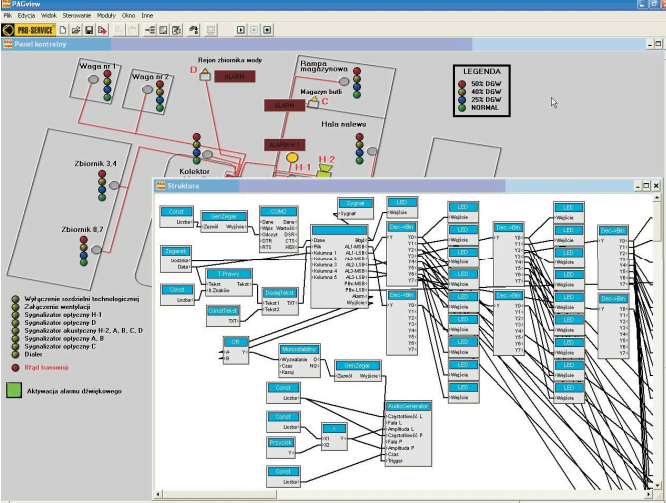This screenshot has width=666, height=503.
Task: Click ALARM button near Rejon zbiornika wody
Action: (234, 76)
